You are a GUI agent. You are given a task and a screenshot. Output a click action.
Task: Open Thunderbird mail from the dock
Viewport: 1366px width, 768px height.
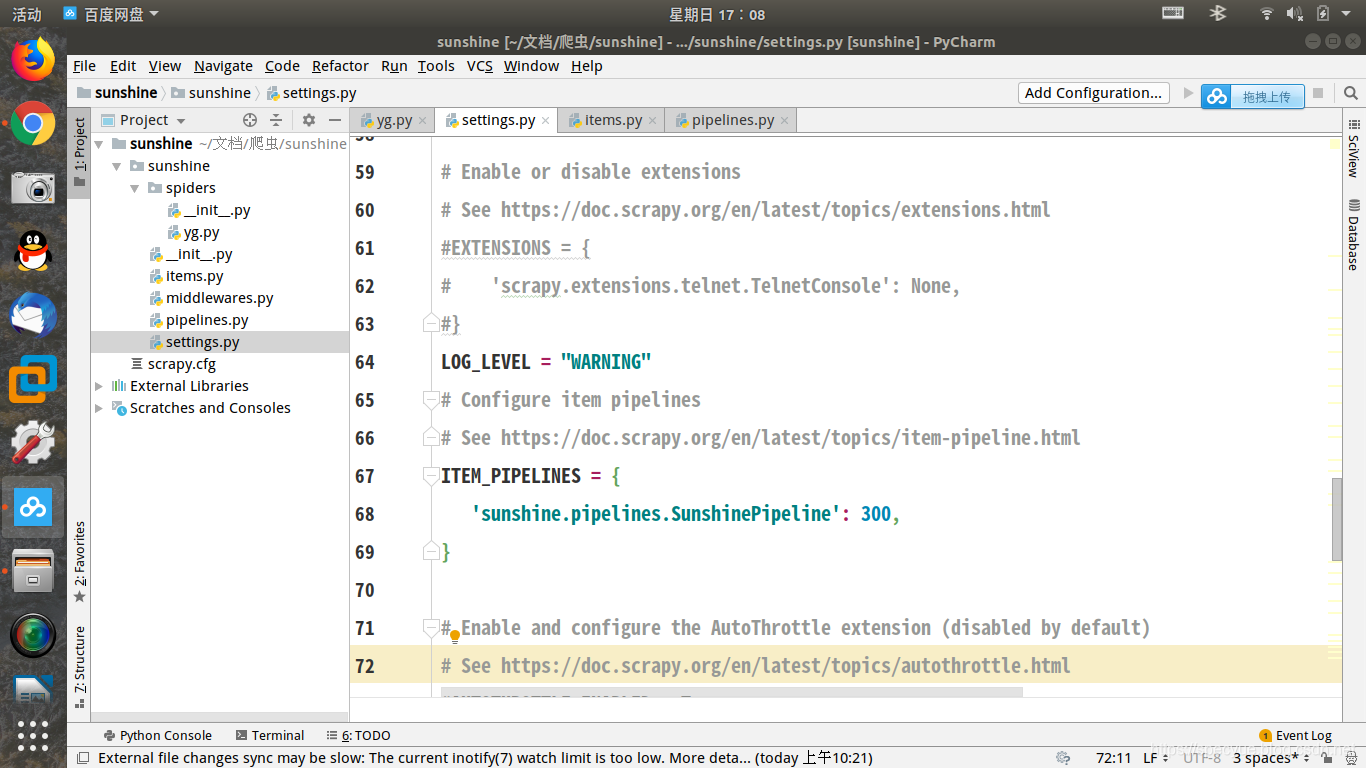(x=33, y=316)
